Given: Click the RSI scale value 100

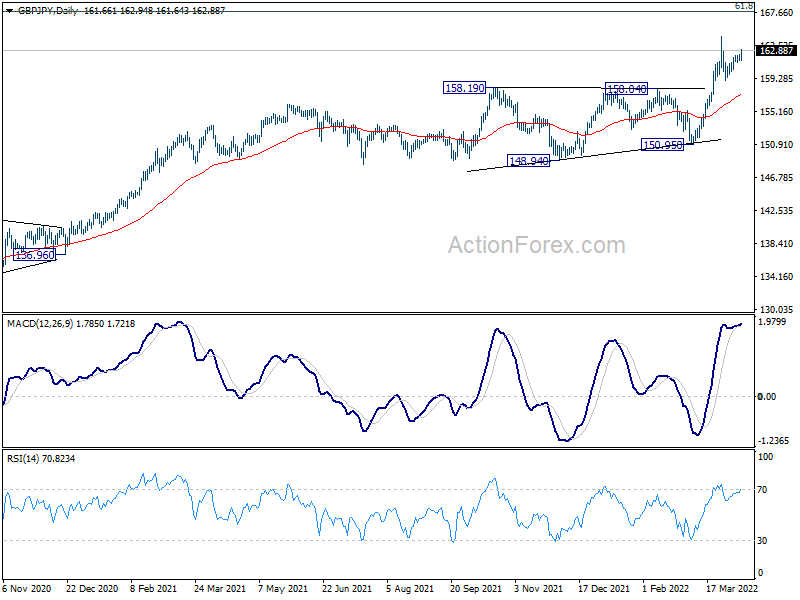Looking at the screenshot, I should click(x=765, y=457).
